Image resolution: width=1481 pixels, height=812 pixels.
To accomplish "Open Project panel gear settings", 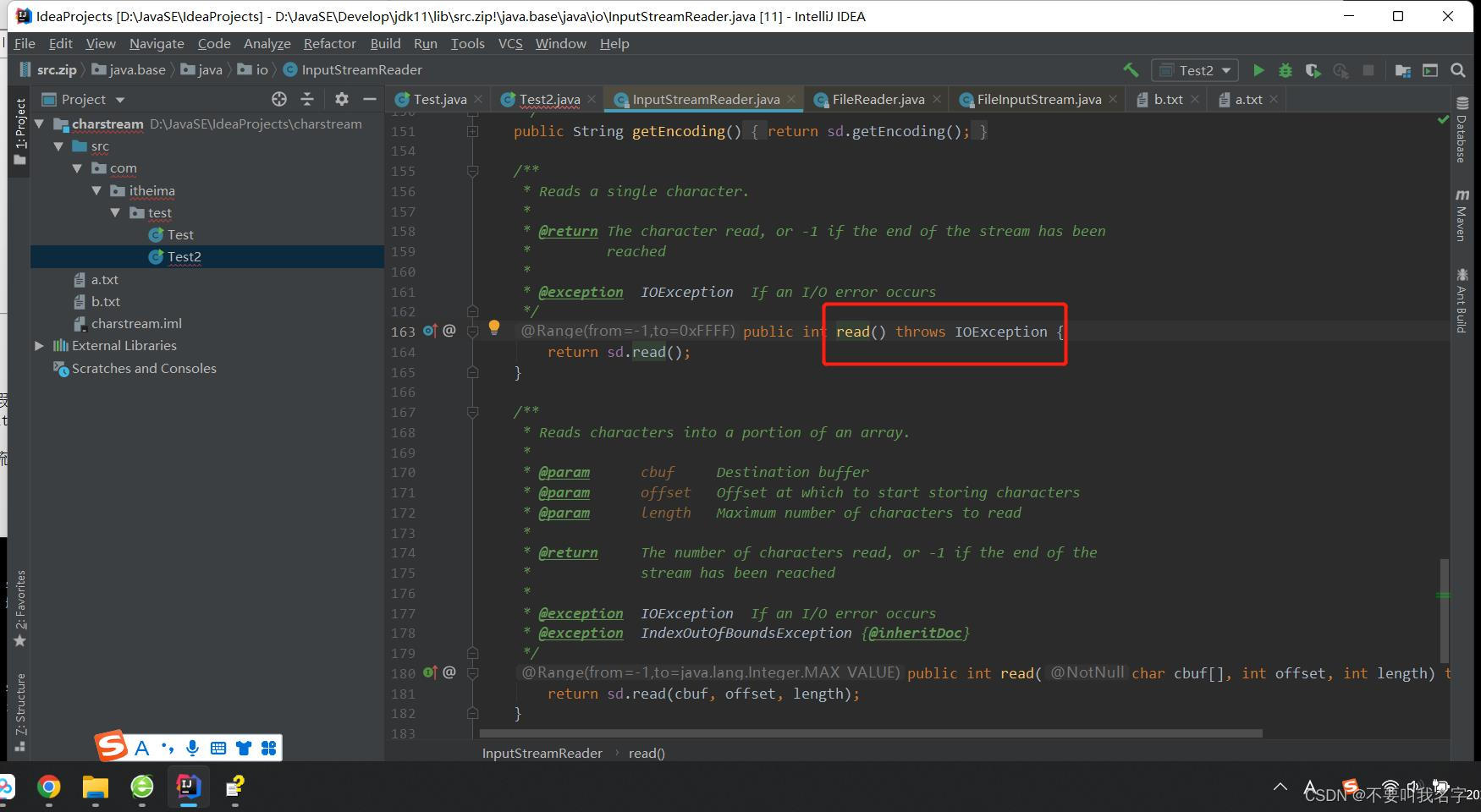I will pos(342,99).
